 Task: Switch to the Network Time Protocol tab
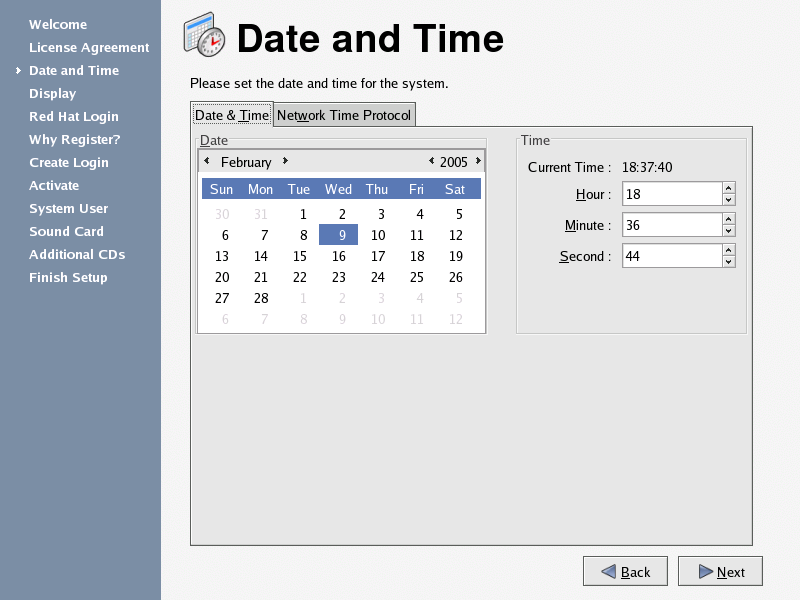(344, 115)
